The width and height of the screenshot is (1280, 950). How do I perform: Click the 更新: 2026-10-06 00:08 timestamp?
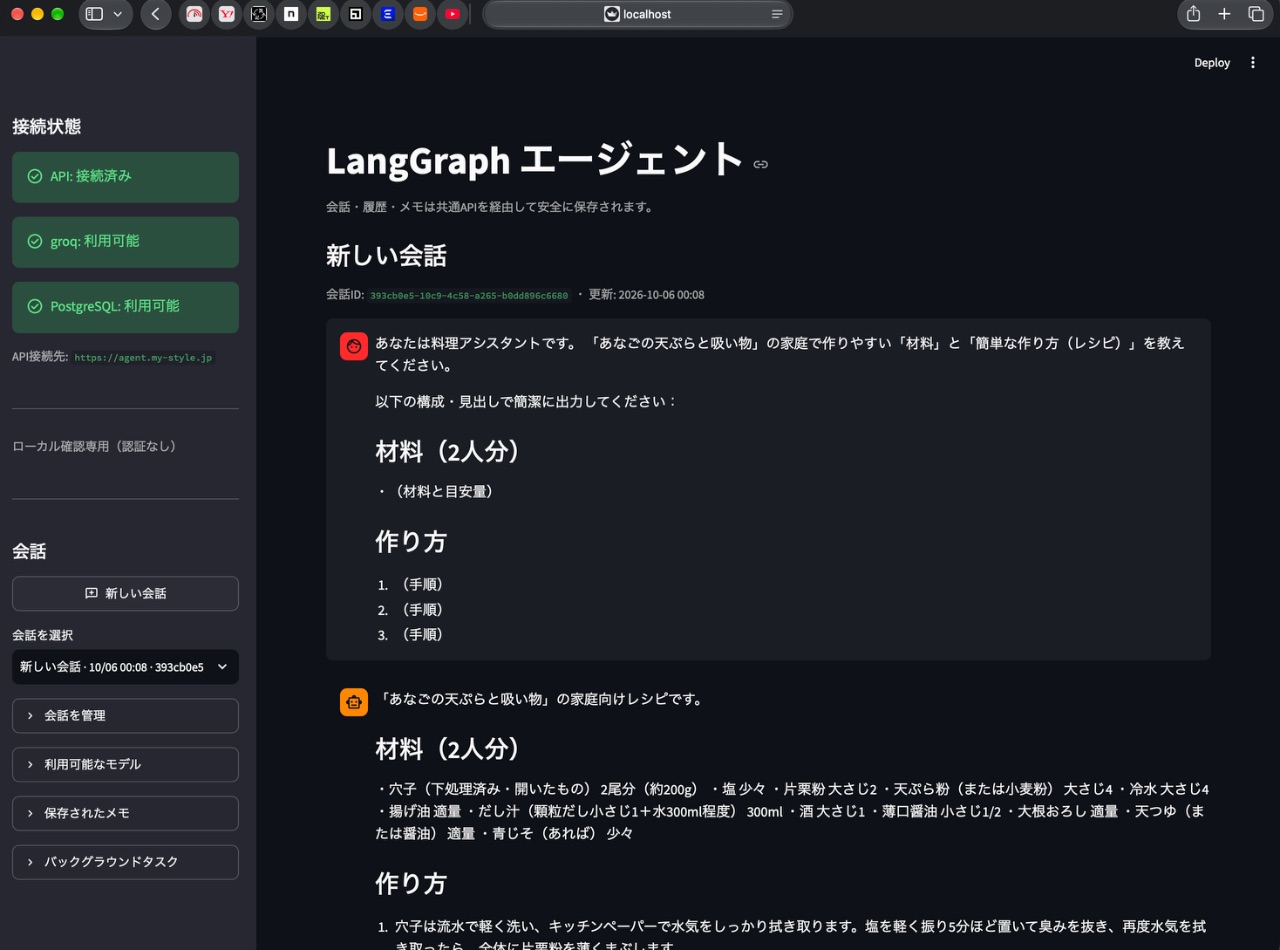click(646, 295)
